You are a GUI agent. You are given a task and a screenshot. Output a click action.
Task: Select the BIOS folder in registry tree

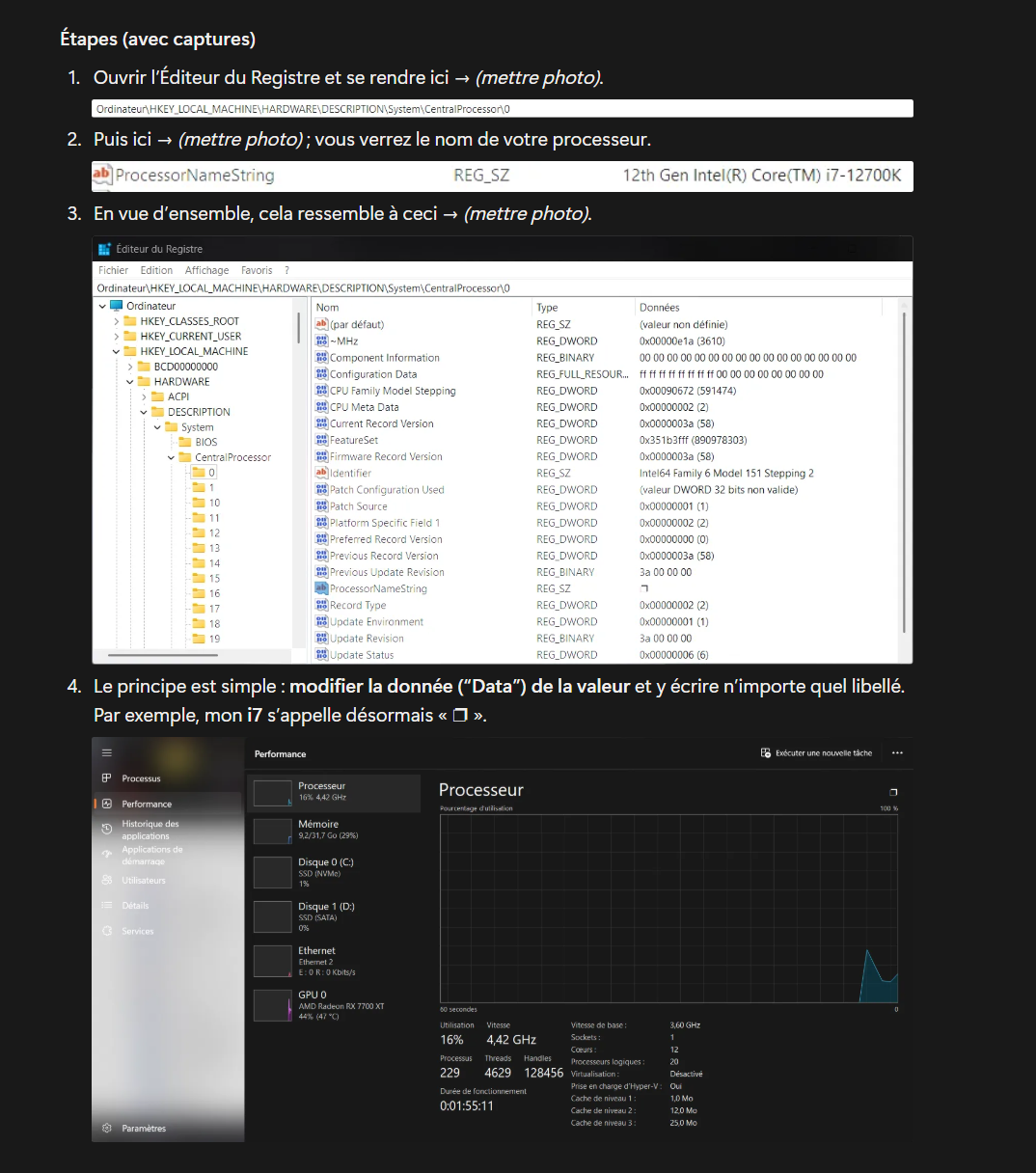click(205, 443)
